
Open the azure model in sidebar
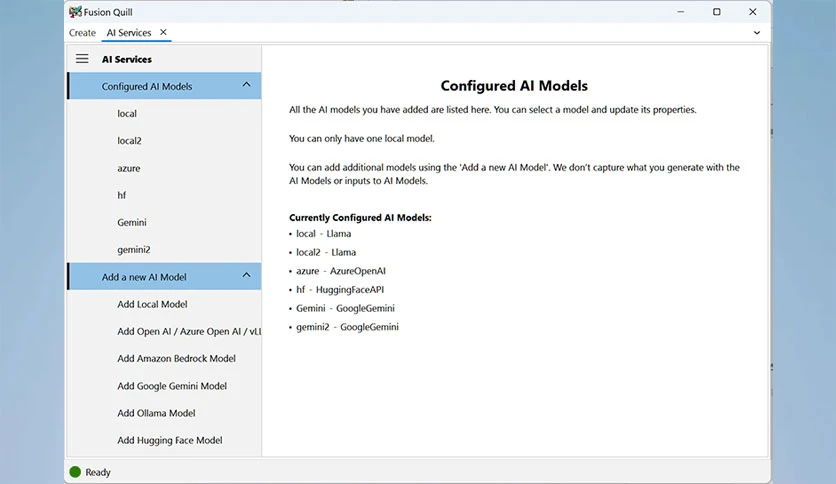164,168
